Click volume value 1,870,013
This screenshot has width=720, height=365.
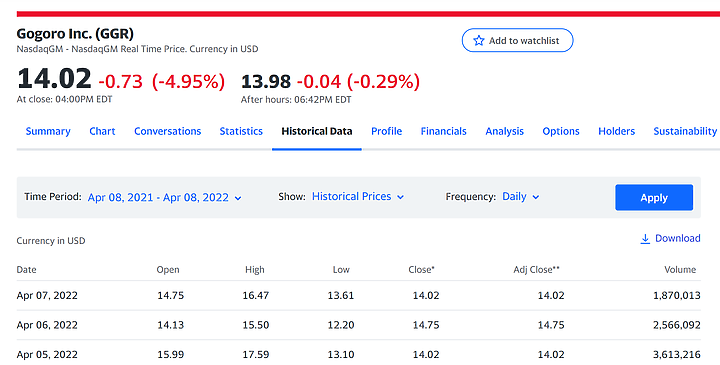[677, 295]
